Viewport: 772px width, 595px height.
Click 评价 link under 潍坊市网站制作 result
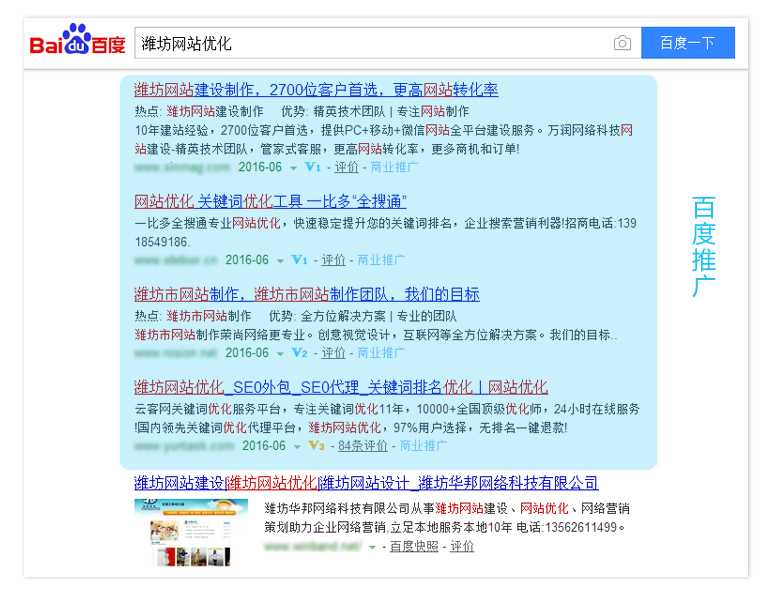(x=333, y=353)
